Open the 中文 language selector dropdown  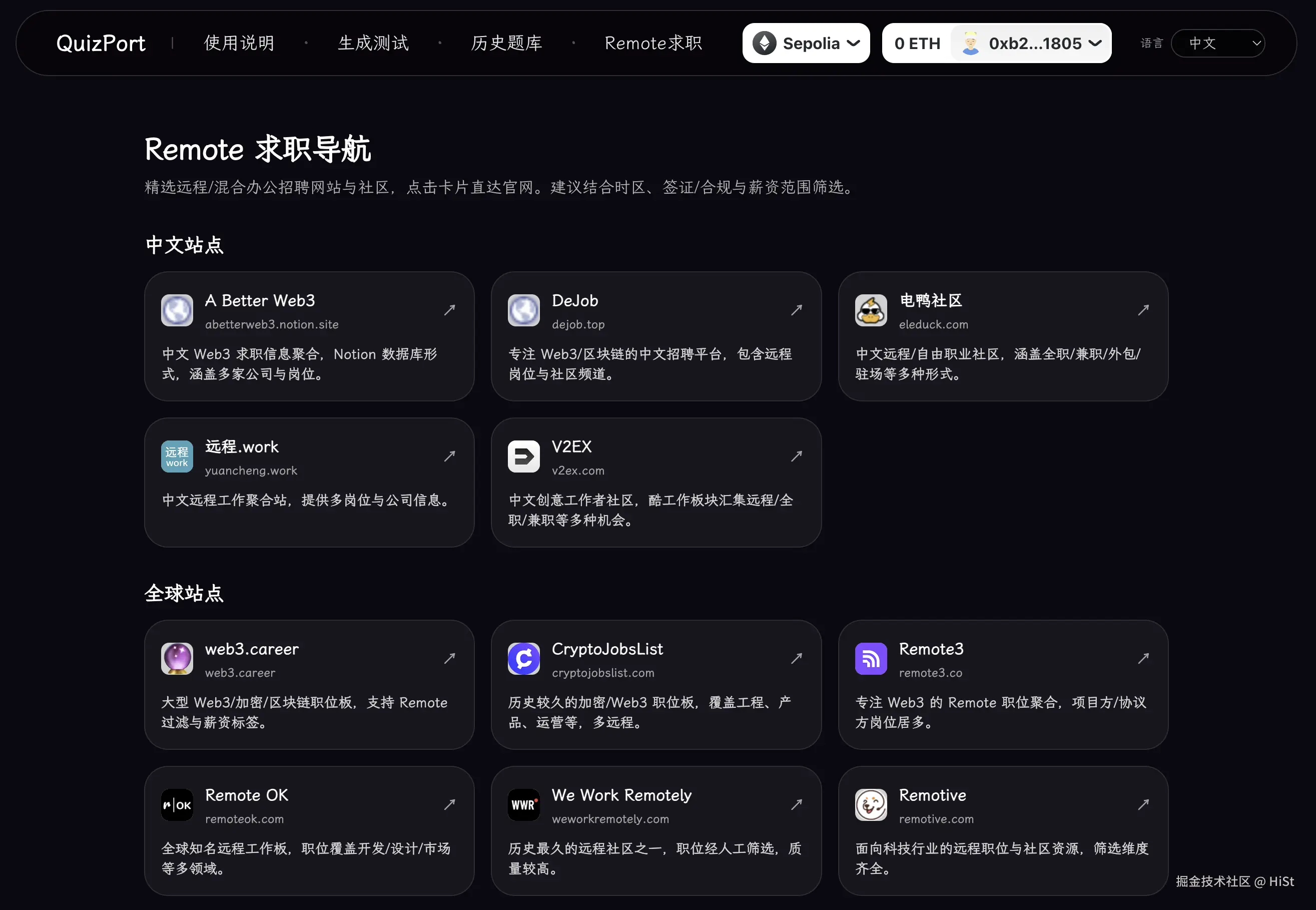point(1217,43)
